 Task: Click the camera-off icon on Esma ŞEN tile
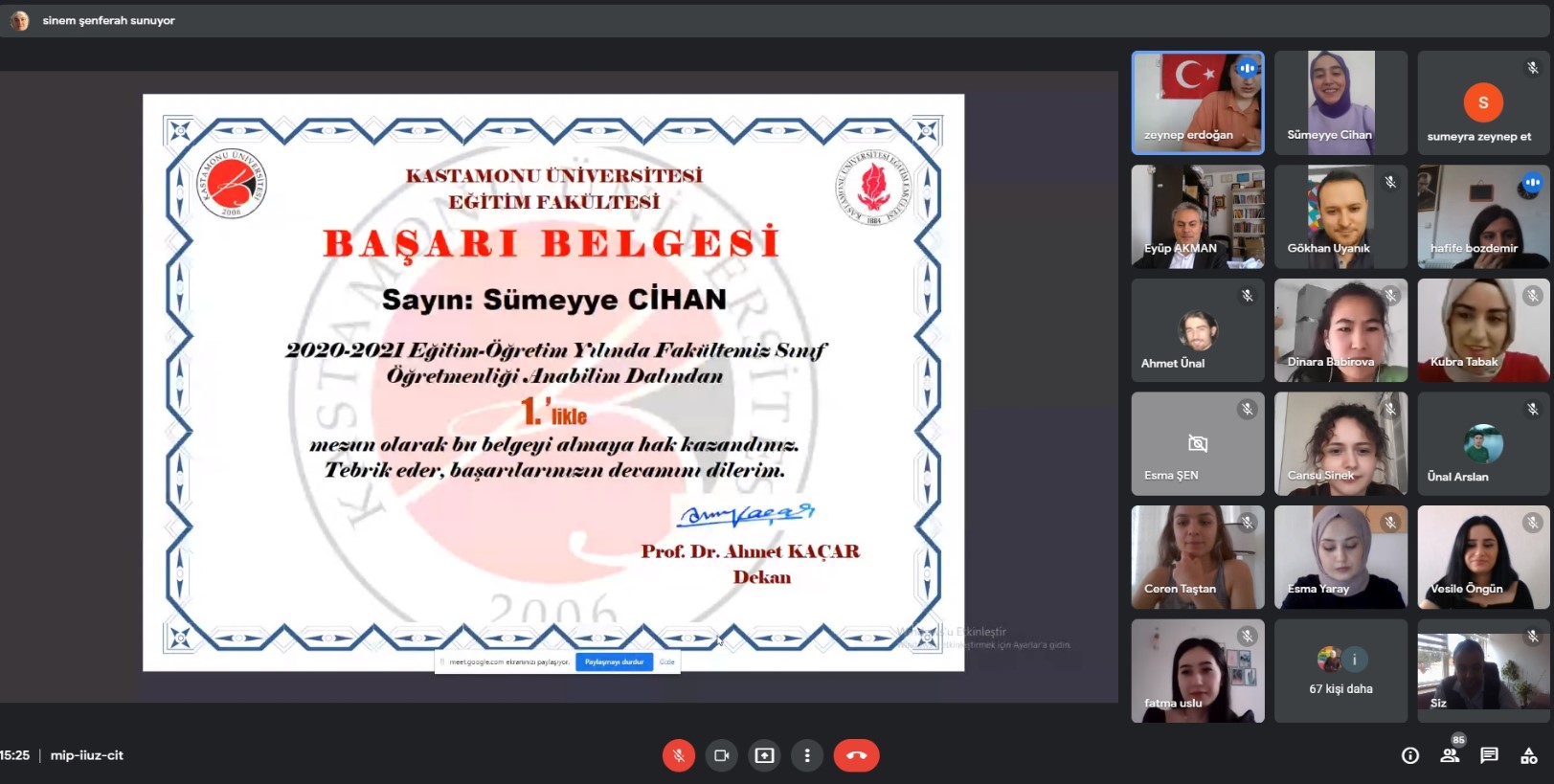(1198, 443)
